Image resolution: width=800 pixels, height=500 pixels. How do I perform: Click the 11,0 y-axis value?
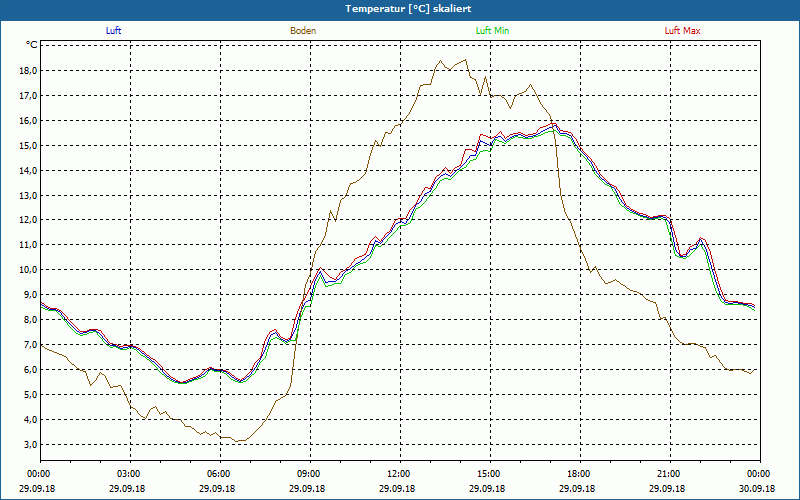[29, 245]
